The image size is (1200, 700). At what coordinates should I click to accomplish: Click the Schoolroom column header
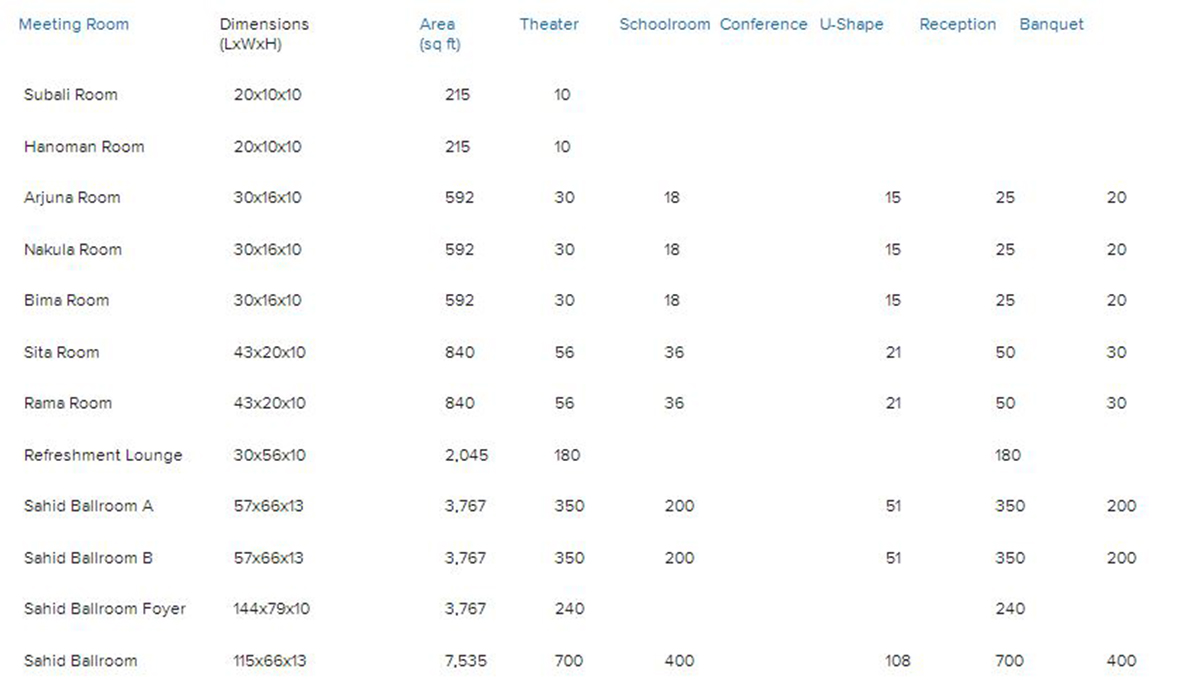coord(665,24)
